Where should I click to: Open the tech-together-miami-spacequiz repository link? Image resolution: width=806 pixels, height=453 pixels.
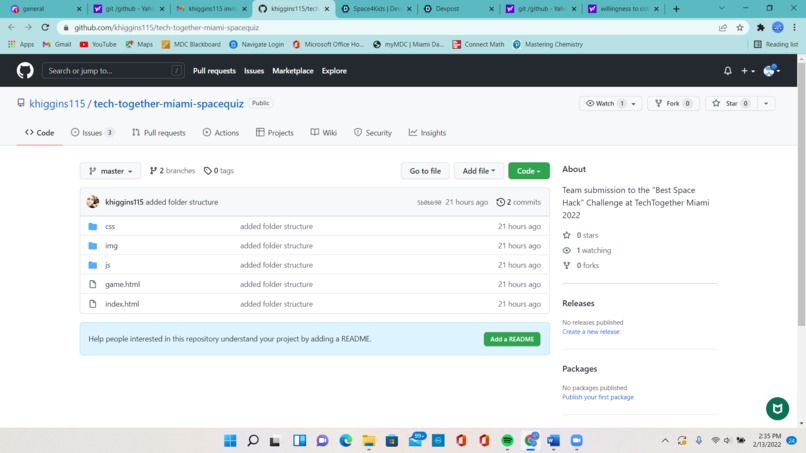[x=169, y=103]
